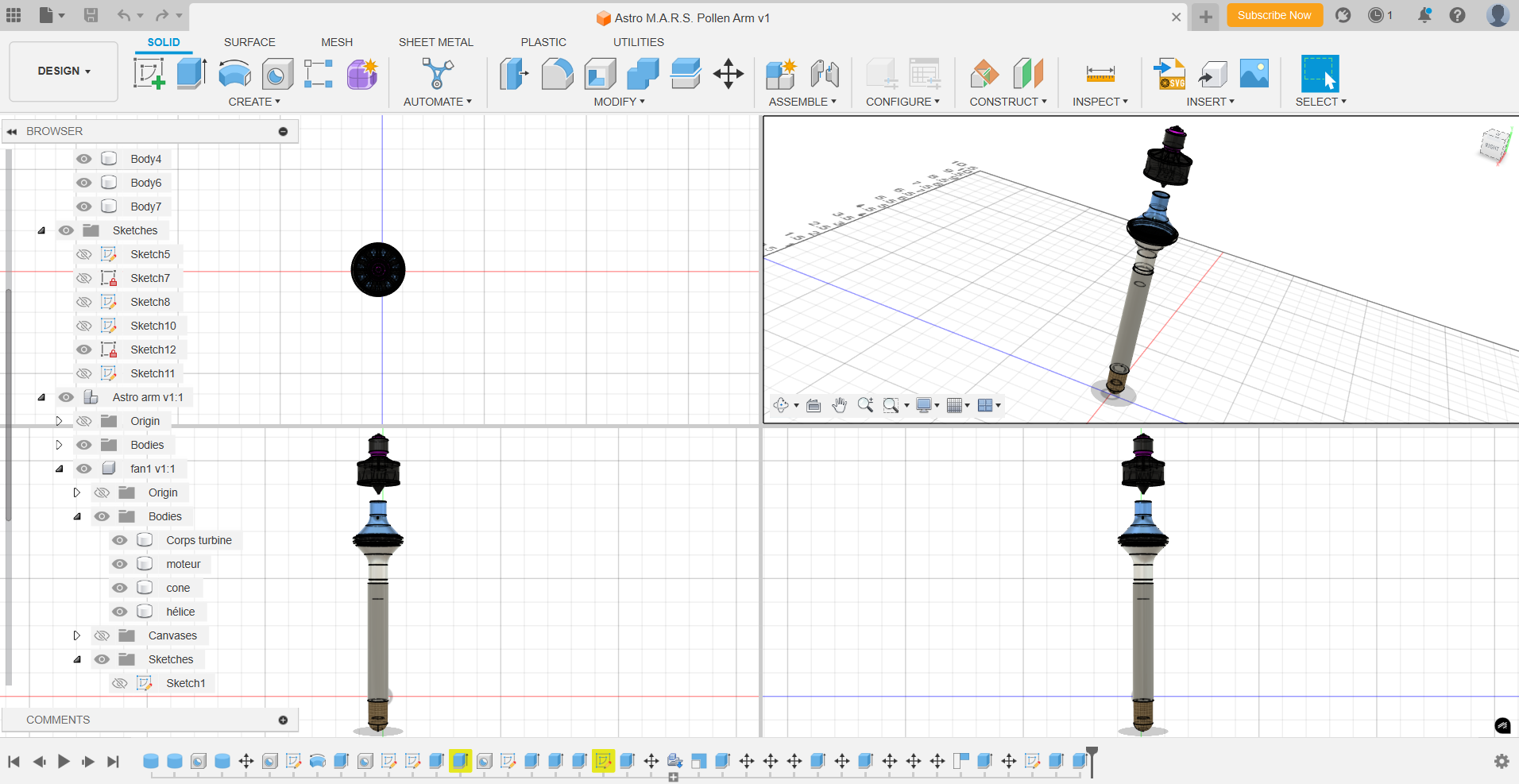Jump to timeline beginning

pyautogui.click(x=14, y=761)
